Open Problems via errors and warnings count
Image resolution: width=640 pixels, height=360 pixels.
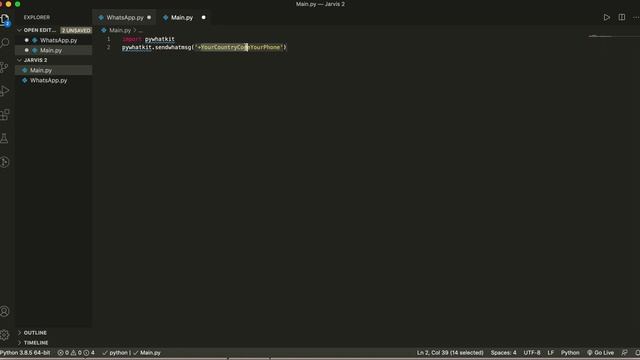click(76, 353)
